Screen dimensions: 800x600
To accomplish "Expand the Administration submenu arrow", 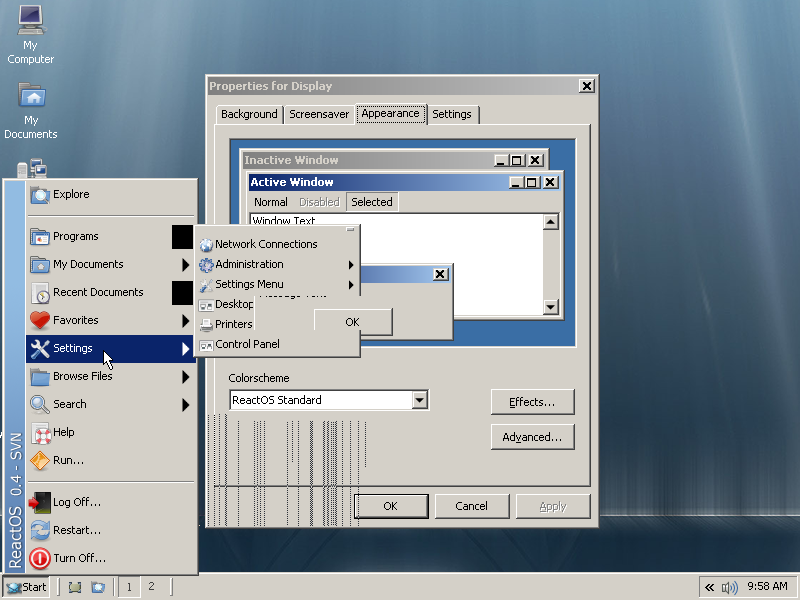I will point(351,264).
